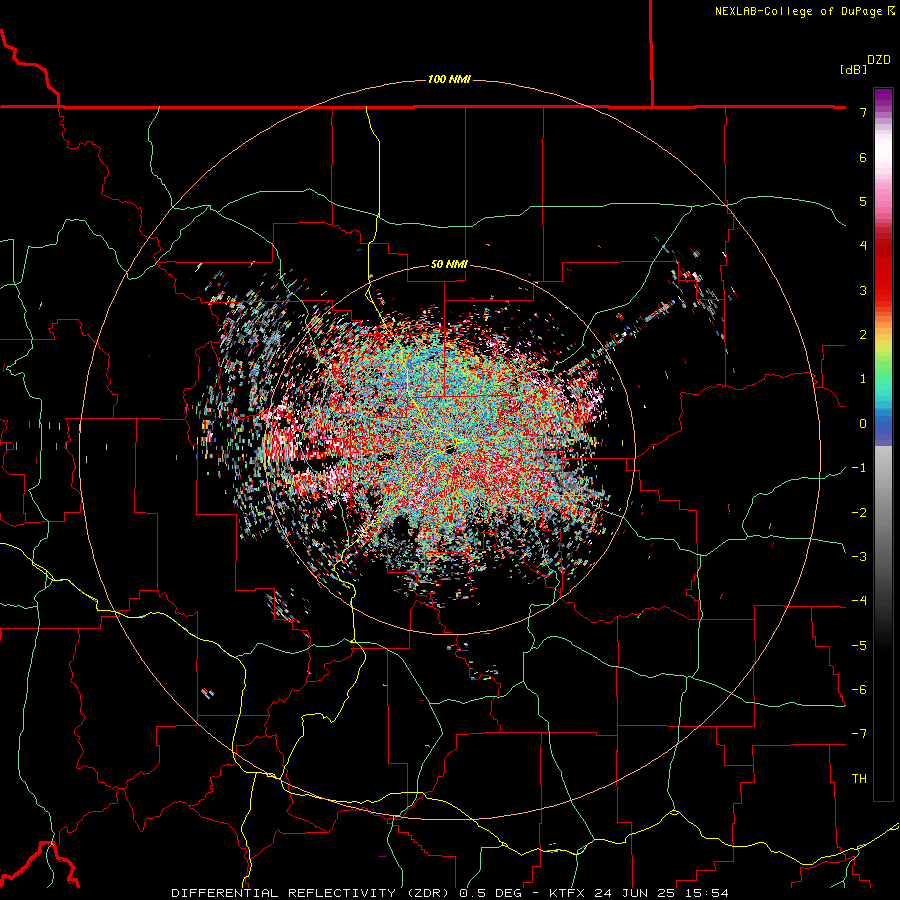Viewport: 900px width, 900px height.
Task: Click the -4 value on the scale
Action: coord(859,601)
